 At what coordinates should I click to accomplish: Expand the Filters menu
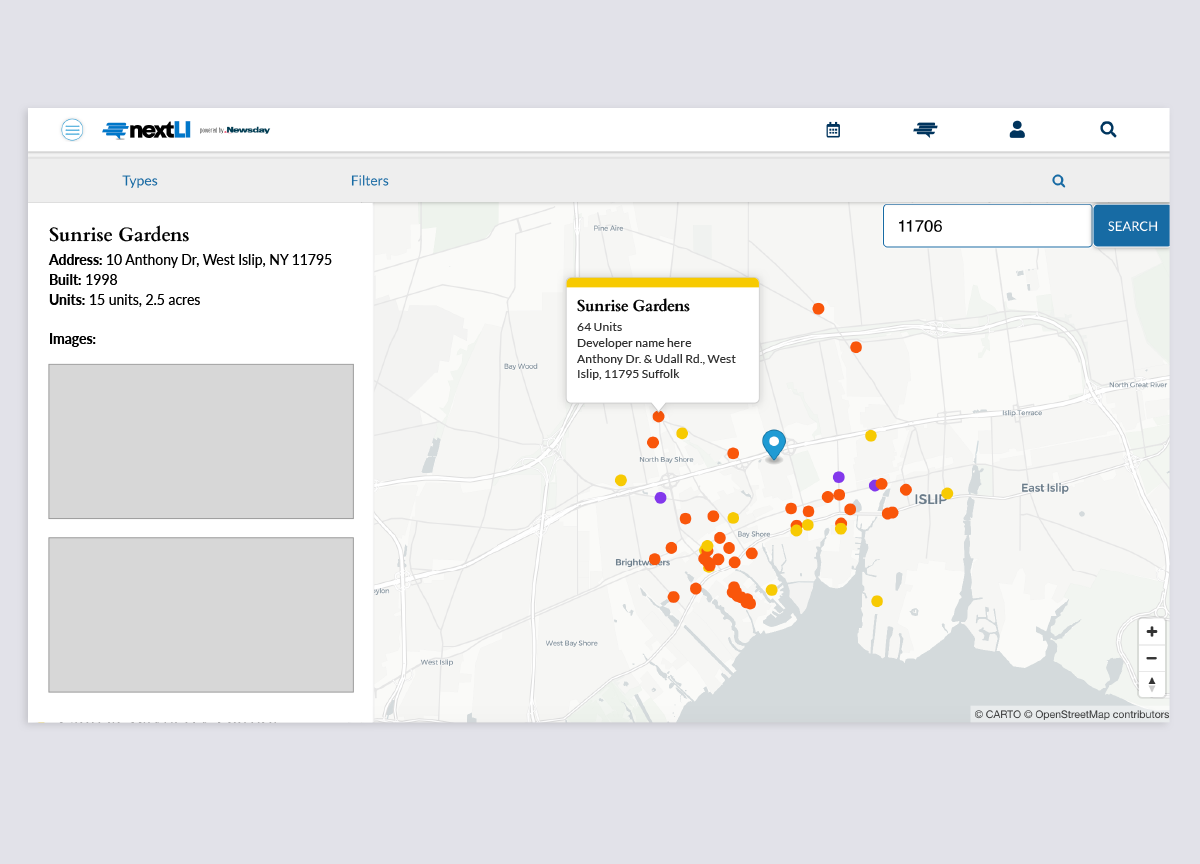[x=369, y=181]
